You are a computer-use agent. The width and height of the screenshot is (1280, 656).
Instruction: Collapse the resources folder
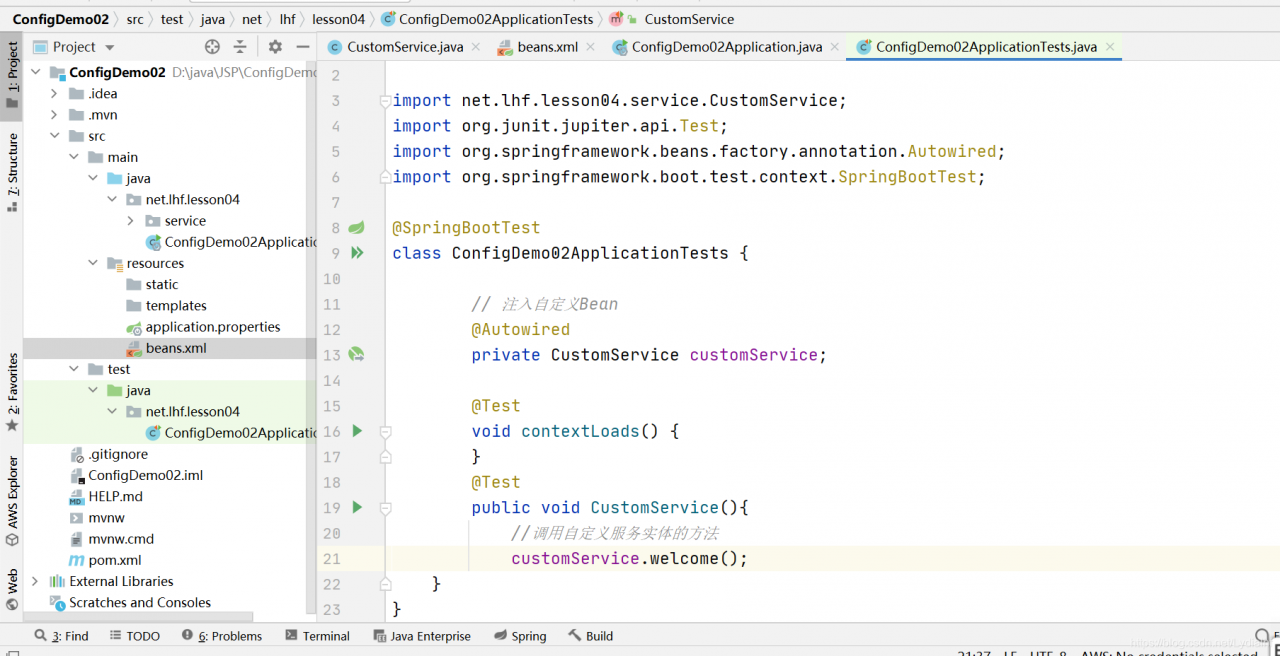92,263
